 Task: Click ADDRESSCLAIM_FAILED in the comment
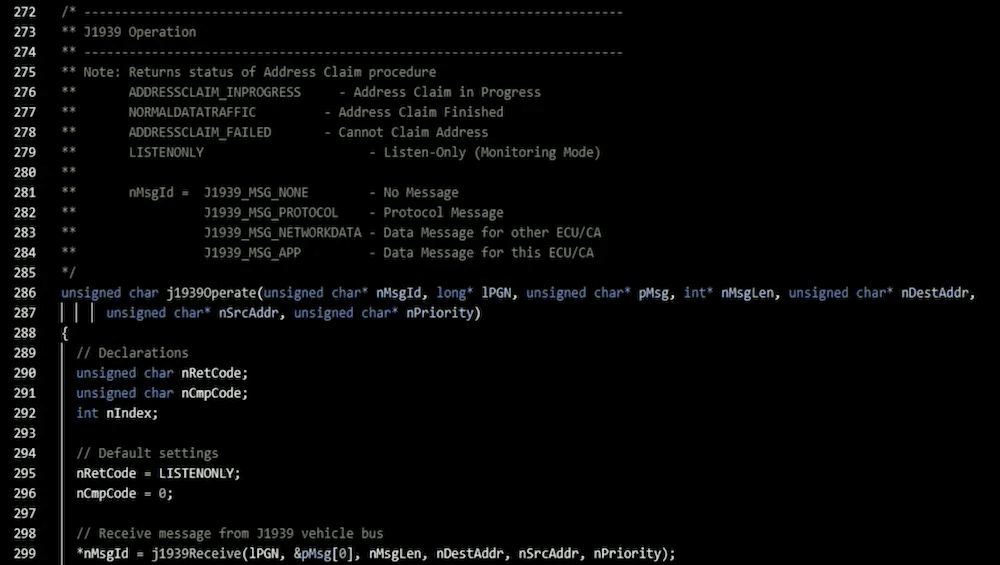click(200, 132)
